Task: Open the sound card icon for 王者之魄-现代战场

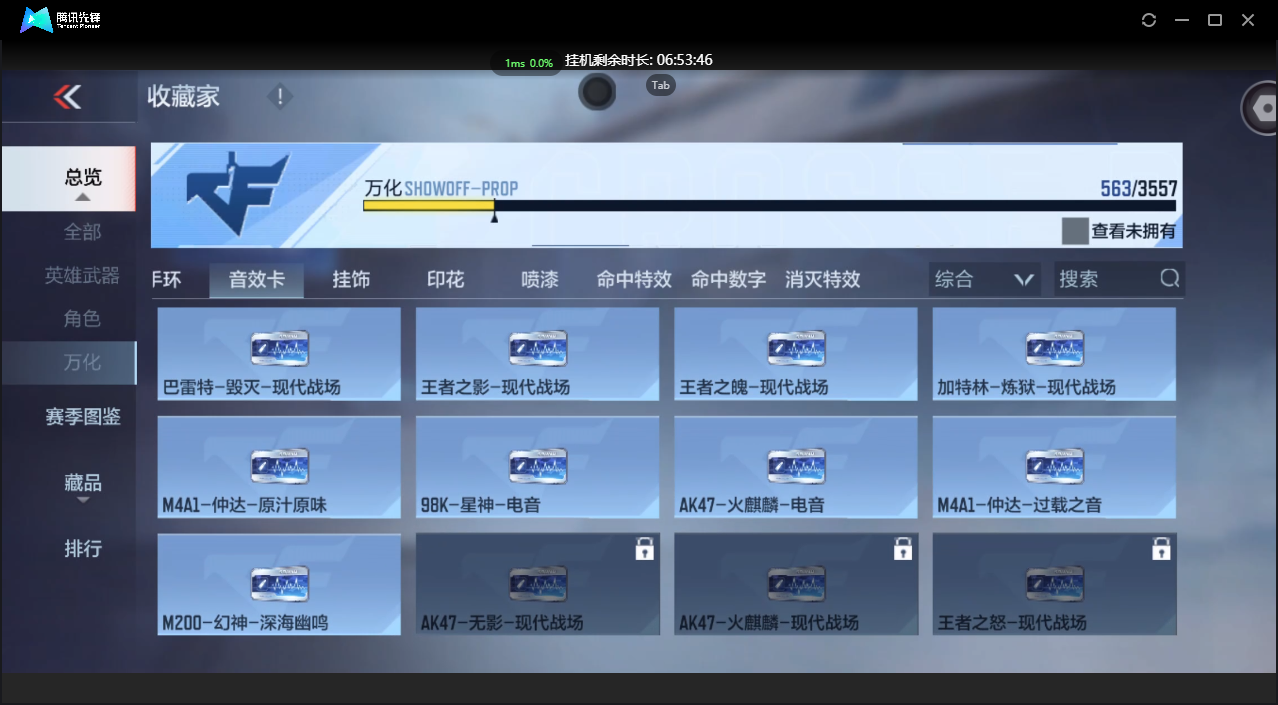Action: [x=796, y=348]
